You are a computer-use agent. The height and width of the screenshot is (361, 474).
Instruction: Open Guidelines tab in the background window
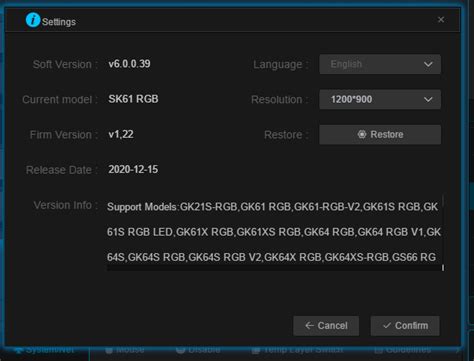click(403, 349)
